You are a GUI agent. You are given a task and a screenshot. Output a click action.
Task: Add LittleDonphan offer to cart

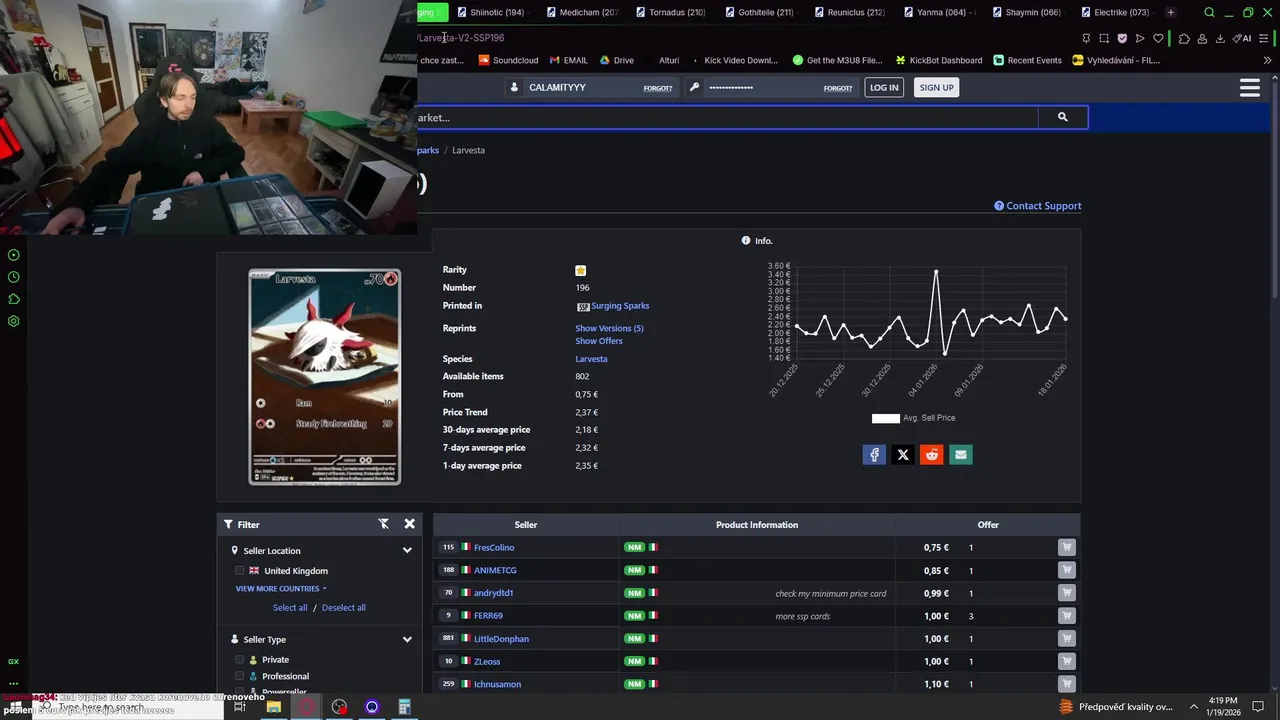tap(1067, 639)
